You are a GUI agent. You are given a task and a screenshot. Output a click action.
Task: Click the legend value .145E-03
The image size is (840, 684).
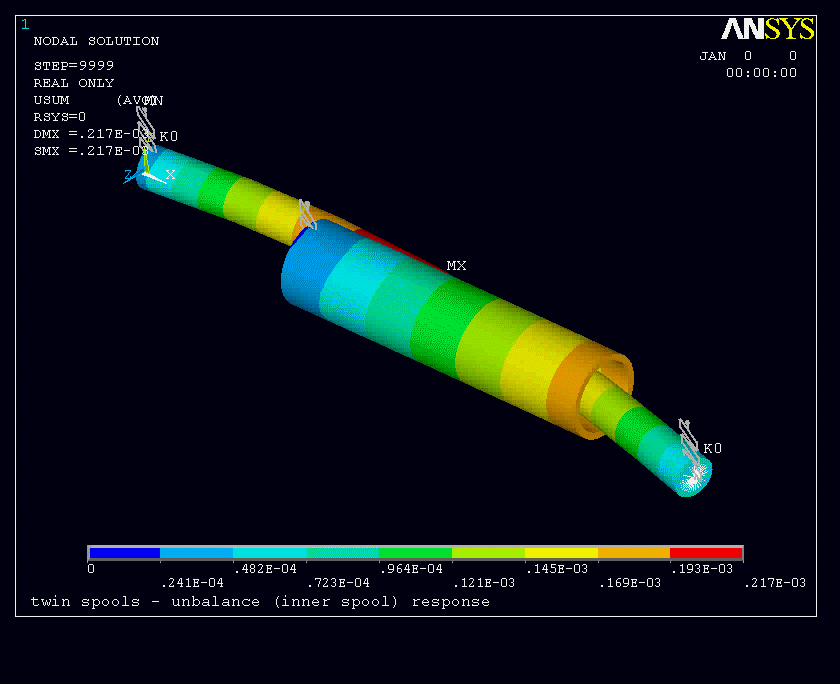click(x=557, y=569)
